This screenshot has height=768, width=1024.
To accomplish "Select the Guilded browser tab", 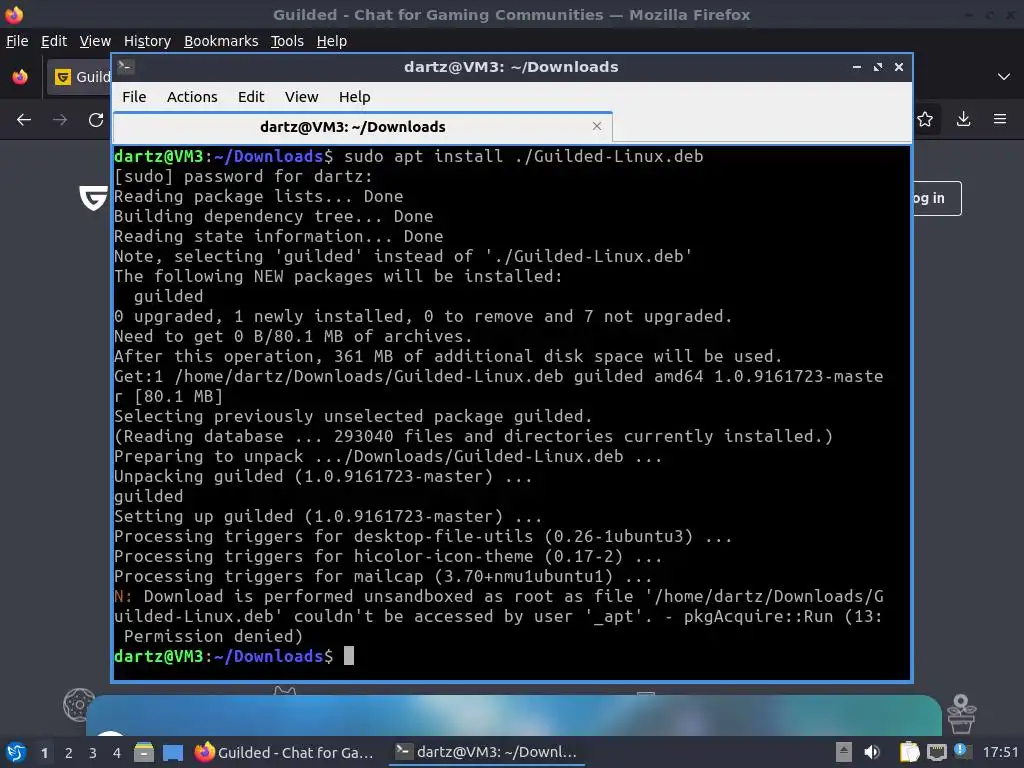I will pos(79,77).
